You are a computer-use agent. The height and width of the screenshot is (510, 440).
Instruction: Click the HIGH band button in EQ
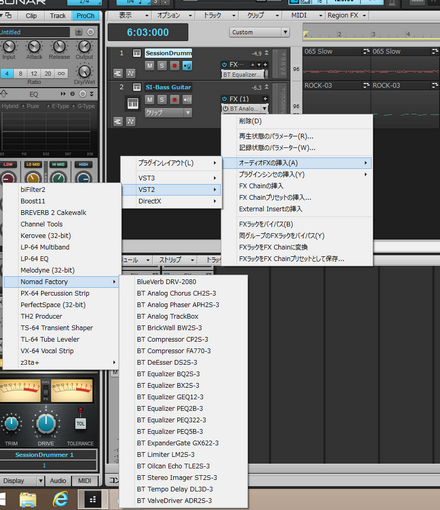point(84,164)
